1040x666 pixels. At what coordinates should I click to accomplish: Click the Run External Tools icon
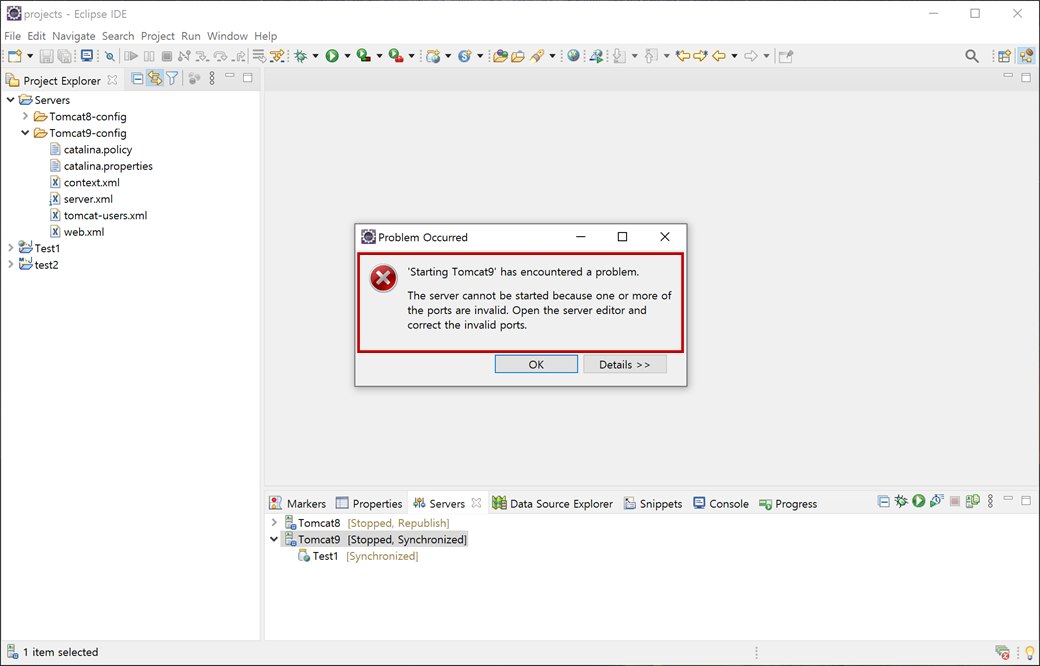(x=396, y=56)
